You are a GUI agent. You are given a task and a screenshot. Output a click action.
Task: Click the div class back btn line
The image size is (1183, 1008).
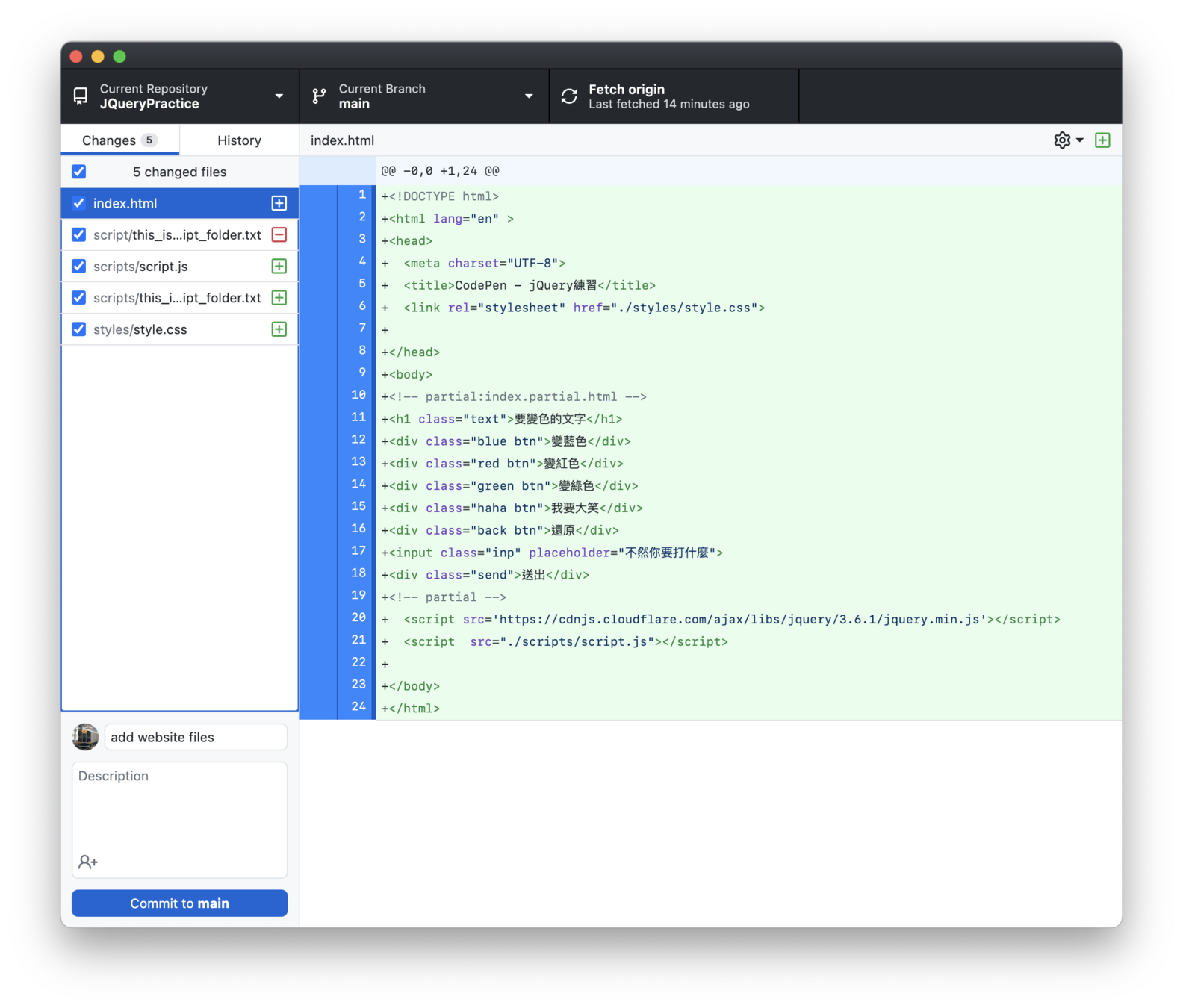point(748,530)
